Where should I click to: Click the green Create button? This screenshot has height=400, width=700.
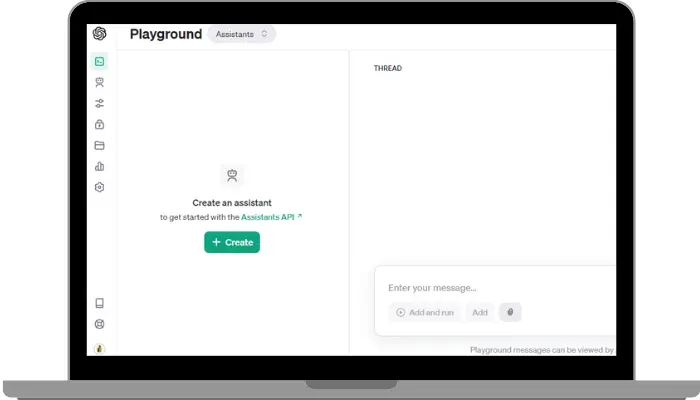pos(232,242)
